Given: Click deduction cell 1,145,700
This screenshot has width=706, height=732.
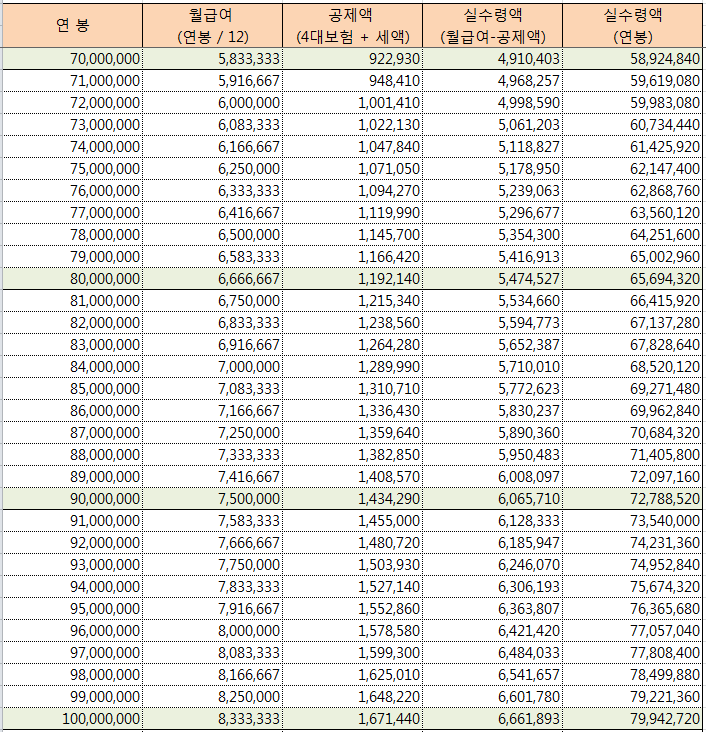Looking at the screenshot, I should pos(353,234).
